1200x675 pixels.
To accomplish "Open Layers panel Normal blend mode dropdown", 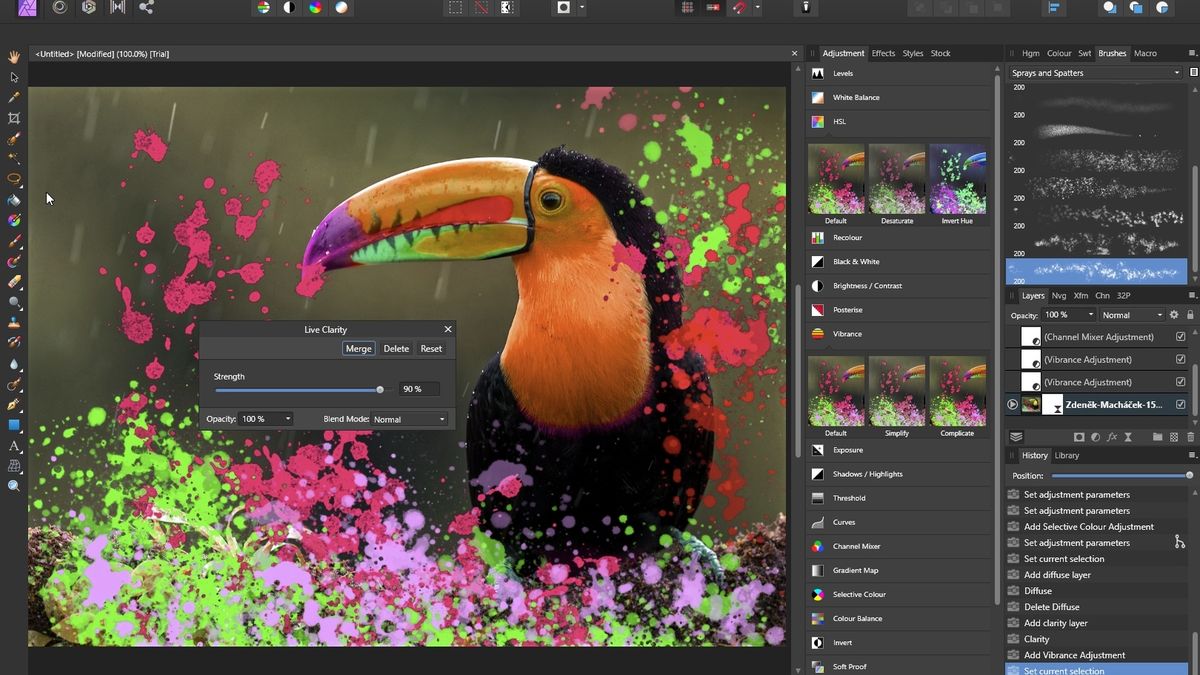I will point(1132,315).
